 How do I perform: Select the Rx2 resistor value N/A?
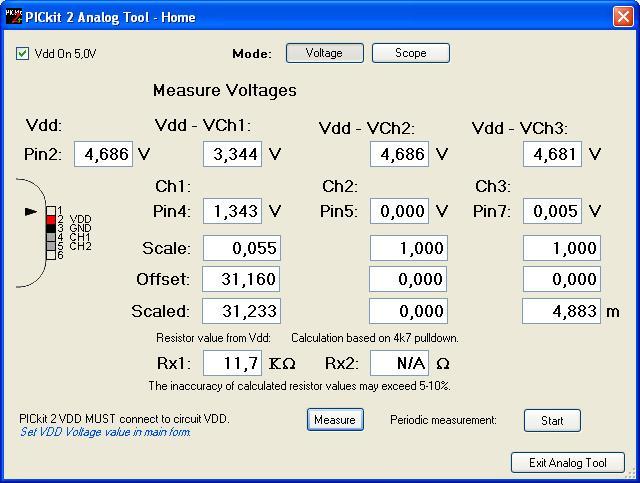(400, 363)
